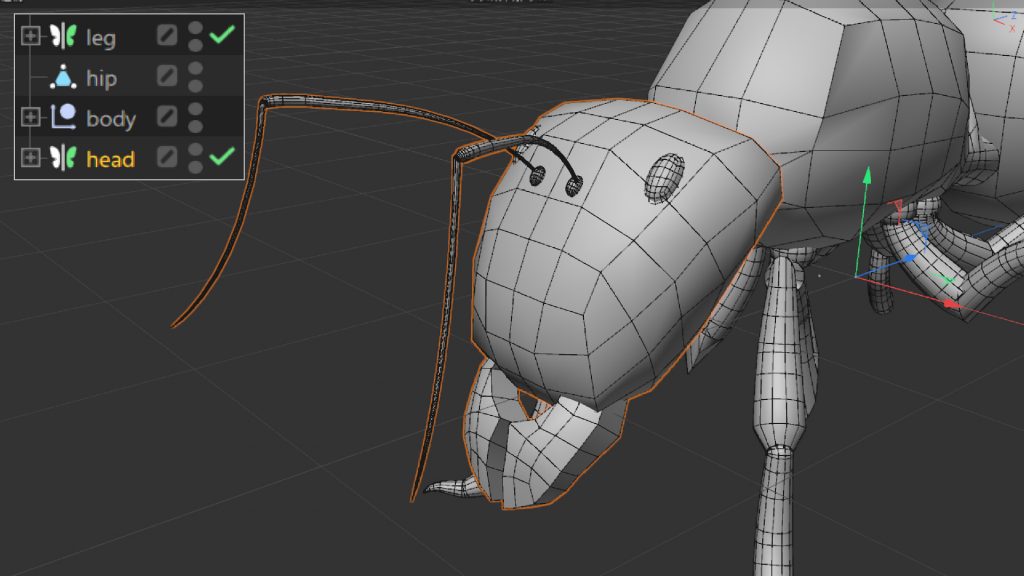Screen dimensions: 1024x576
Task: Click the layer assignment icon next to body
Action: [167, 116]
